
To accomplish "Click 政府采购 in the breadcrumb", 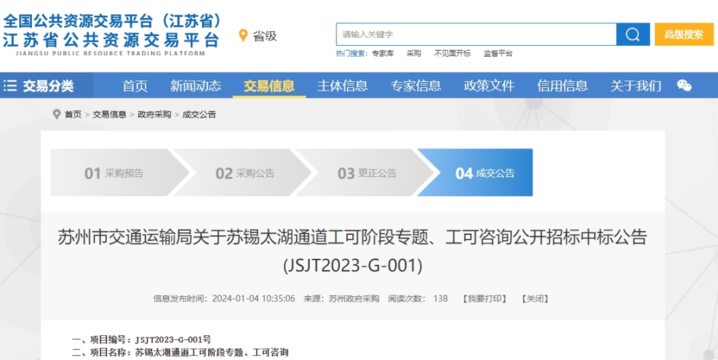I will [x=154, y=115].
